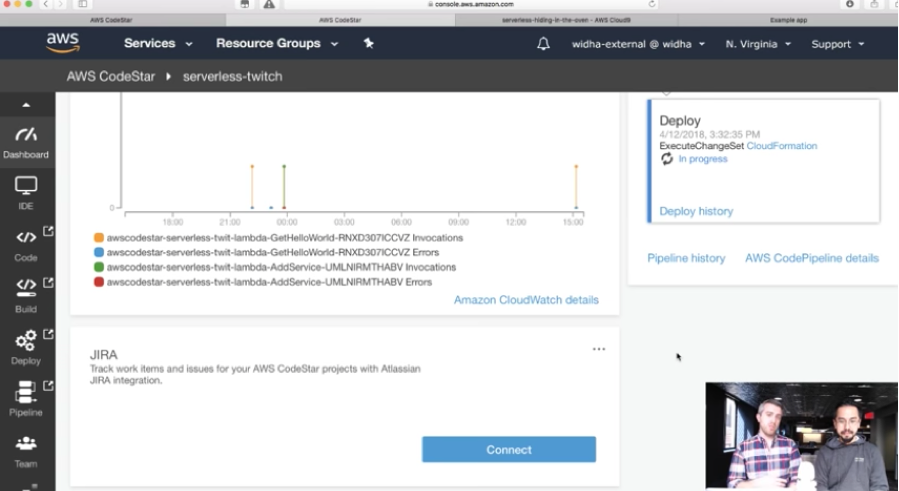Open the Dashboard sidebar item
This screenshot has height=491, width=899.
click(x=26, y=142)
